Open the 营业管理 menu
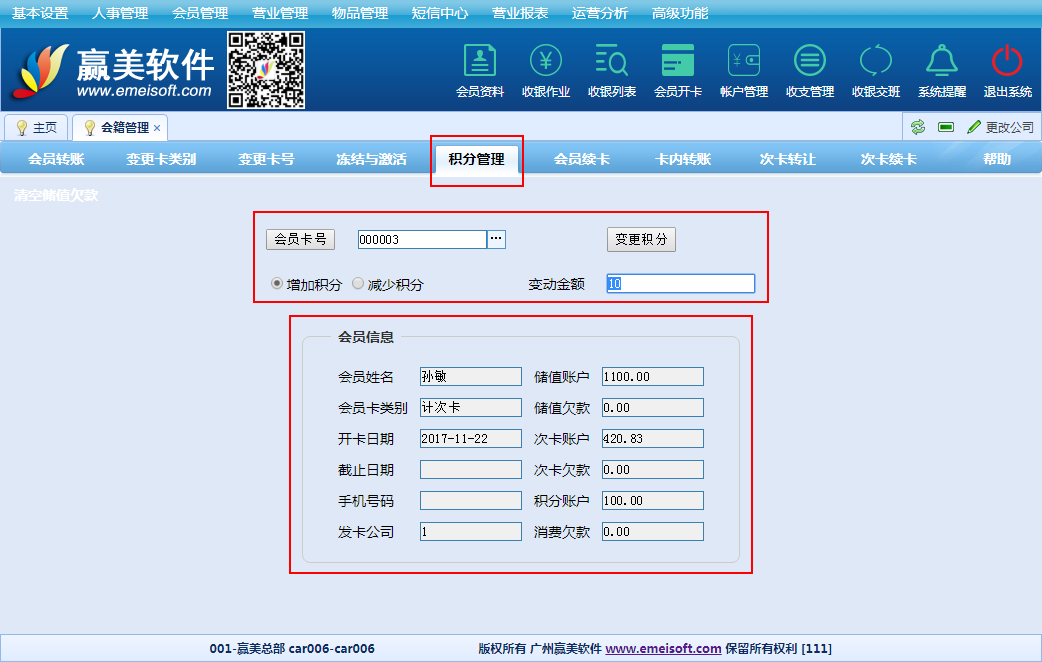 pos(280,13)
